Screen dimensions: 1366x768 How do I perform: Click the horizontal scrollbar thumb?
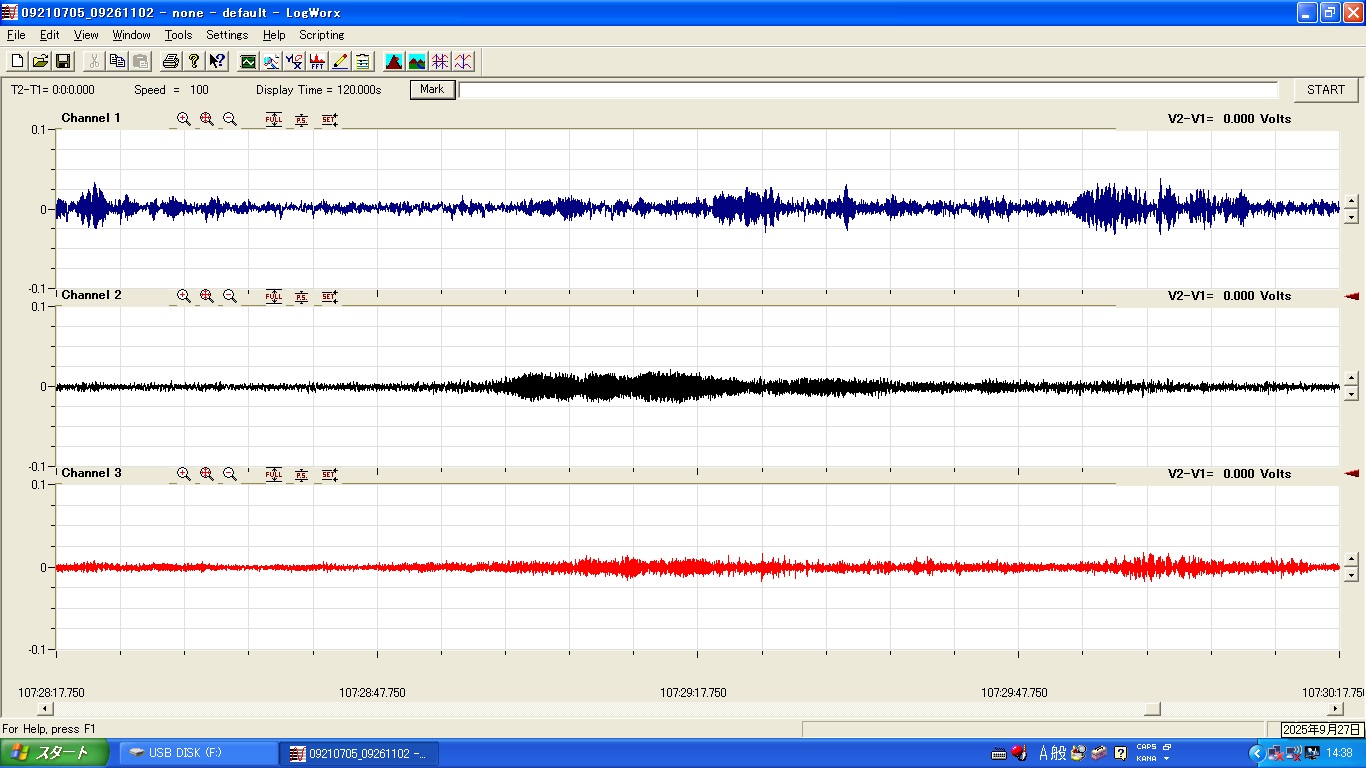pos(1152,709)
